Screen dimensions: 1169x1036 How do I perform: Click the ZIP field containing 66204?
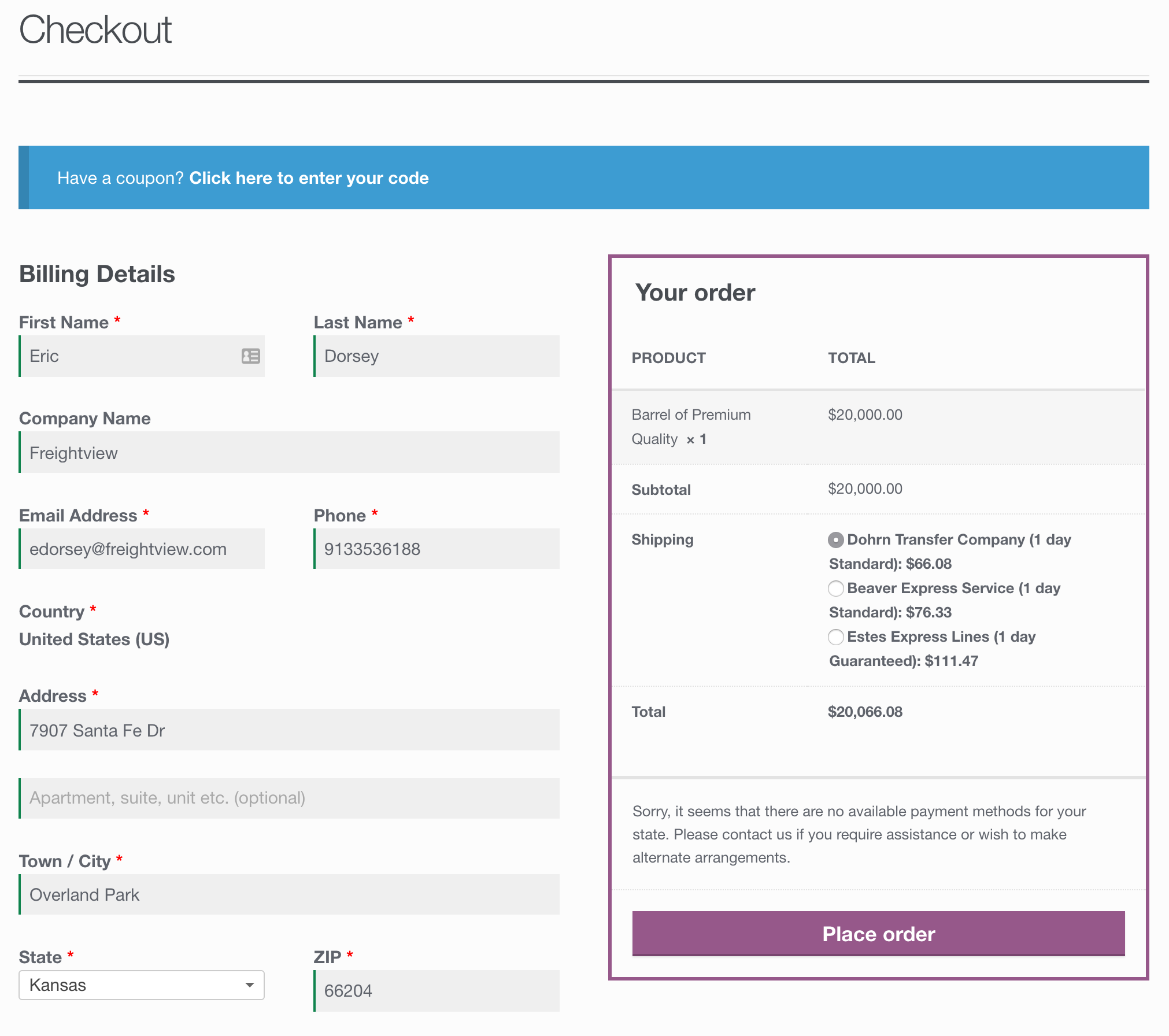[x=436, y=991]
